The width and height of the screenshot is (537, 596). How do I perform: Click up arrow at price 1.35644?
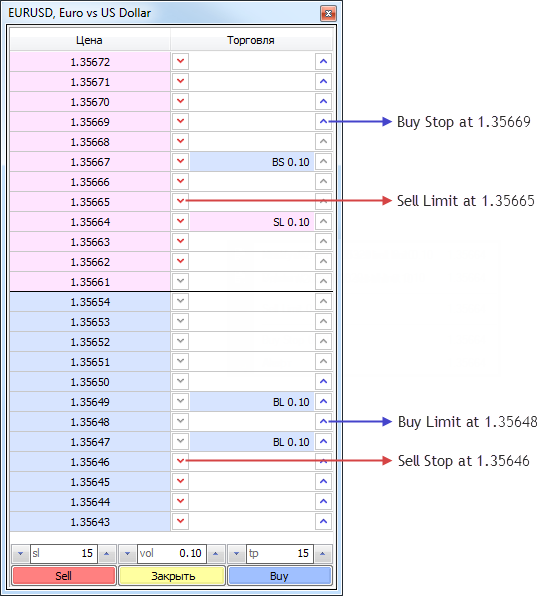(x=323, y=501)
